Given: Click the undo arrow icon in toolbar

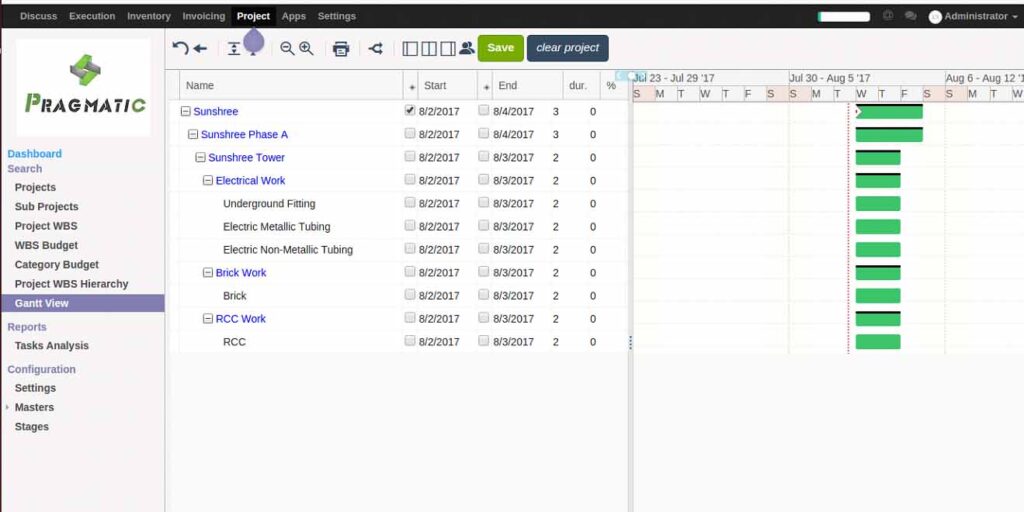Looking at the screenshot, I should 180,48.
